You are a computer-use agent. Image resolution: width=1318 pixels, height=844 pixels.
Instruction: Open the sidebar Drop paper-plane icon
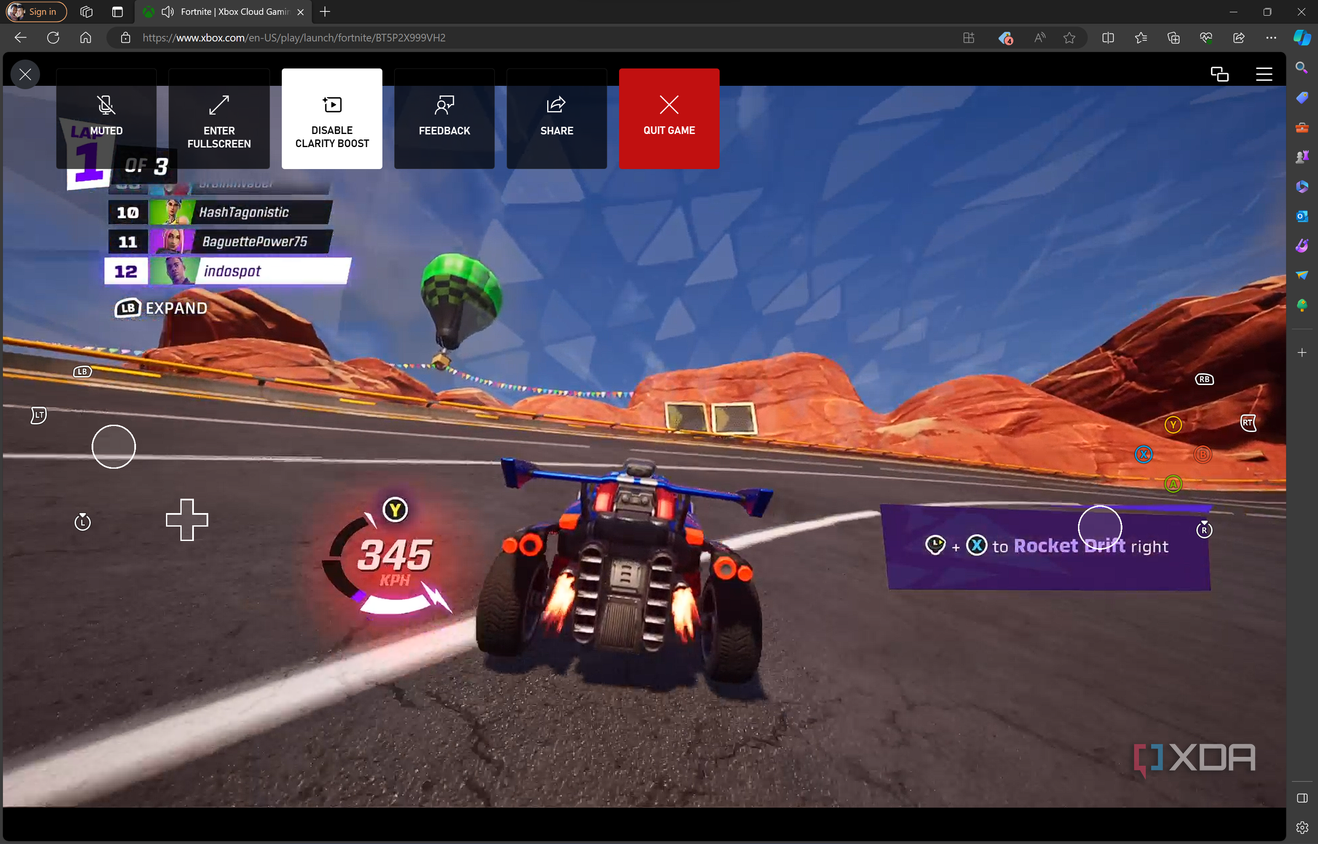(x=1302, y=275)
